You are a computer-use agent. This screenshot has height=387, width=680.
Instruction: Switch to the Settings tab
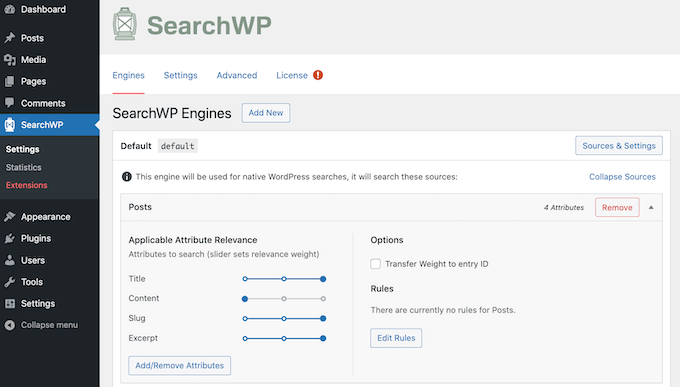[180, 75]
